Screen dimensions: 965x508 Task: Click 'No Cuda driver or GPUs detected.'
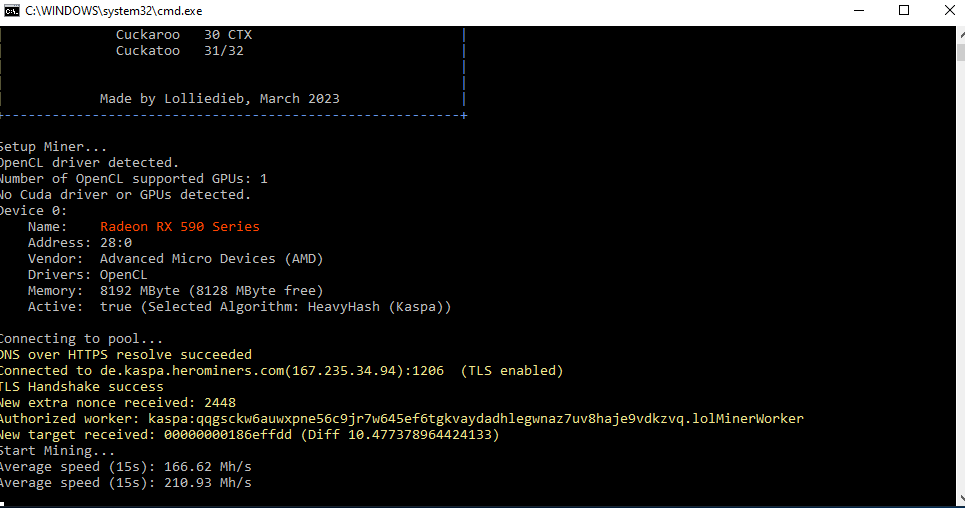pos(126,195)
